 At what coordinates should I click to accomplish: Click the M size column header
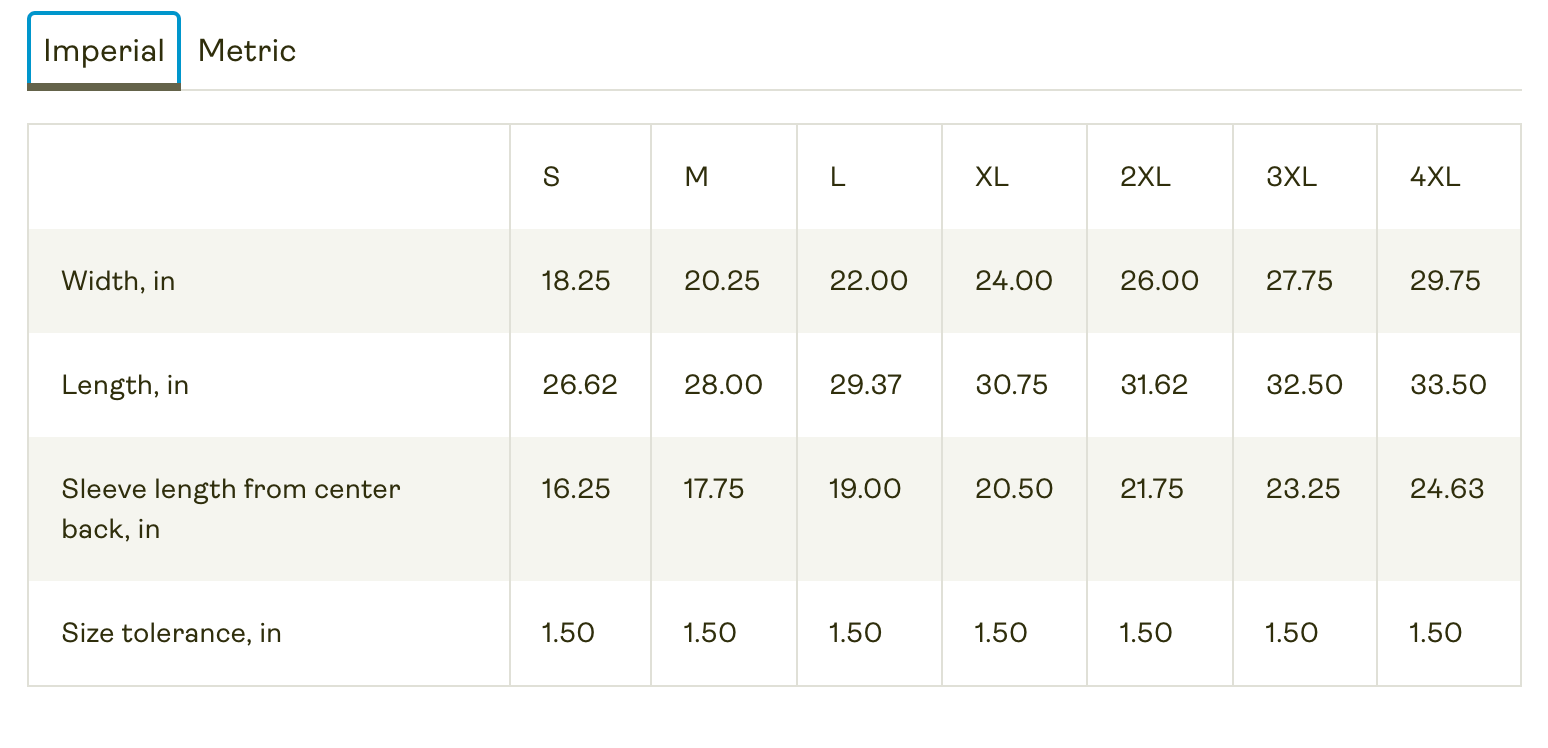tap(696, 178)
